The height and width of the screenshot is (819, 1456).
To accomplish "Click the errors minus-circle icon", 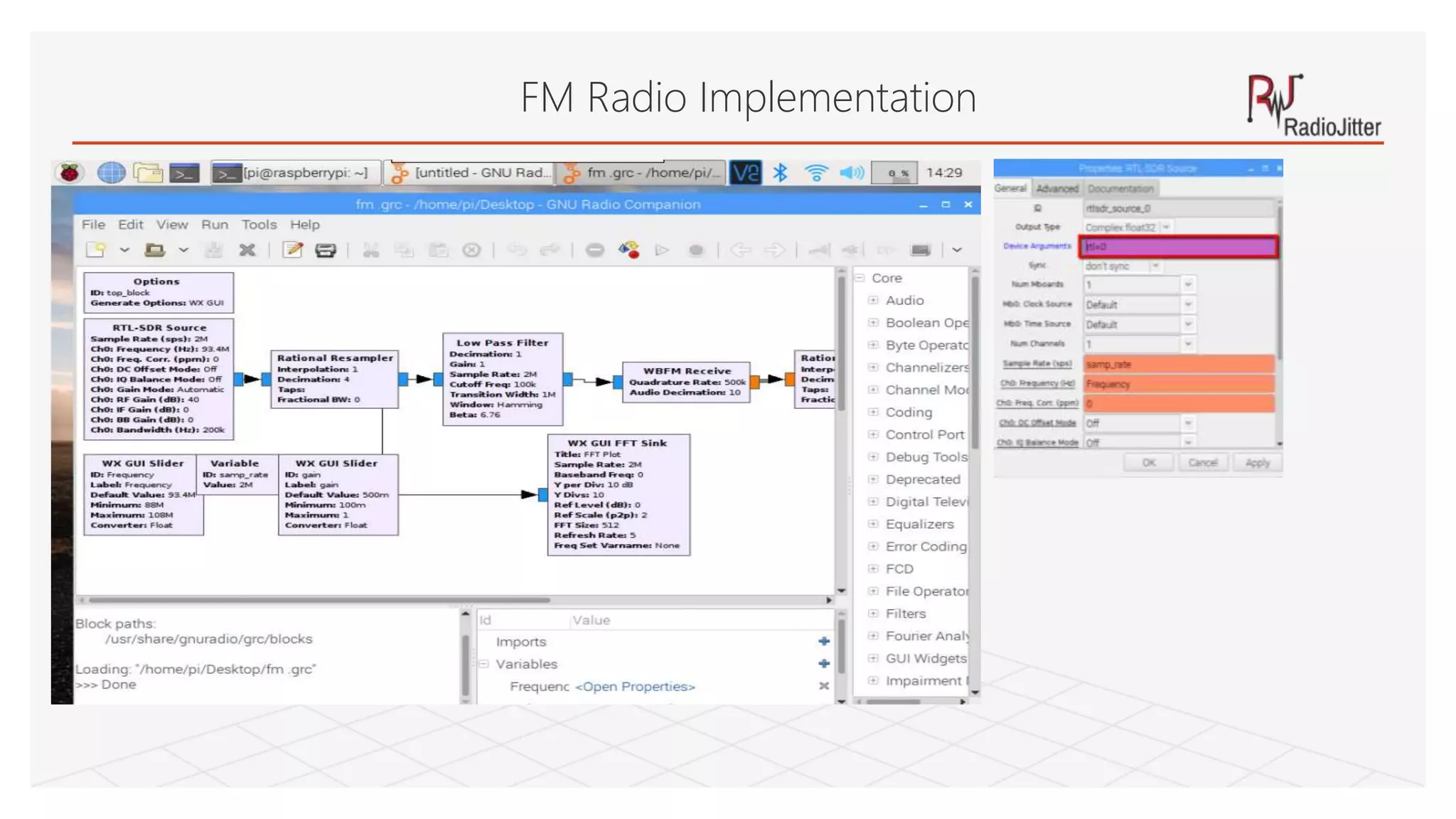I will coord(595,250).
